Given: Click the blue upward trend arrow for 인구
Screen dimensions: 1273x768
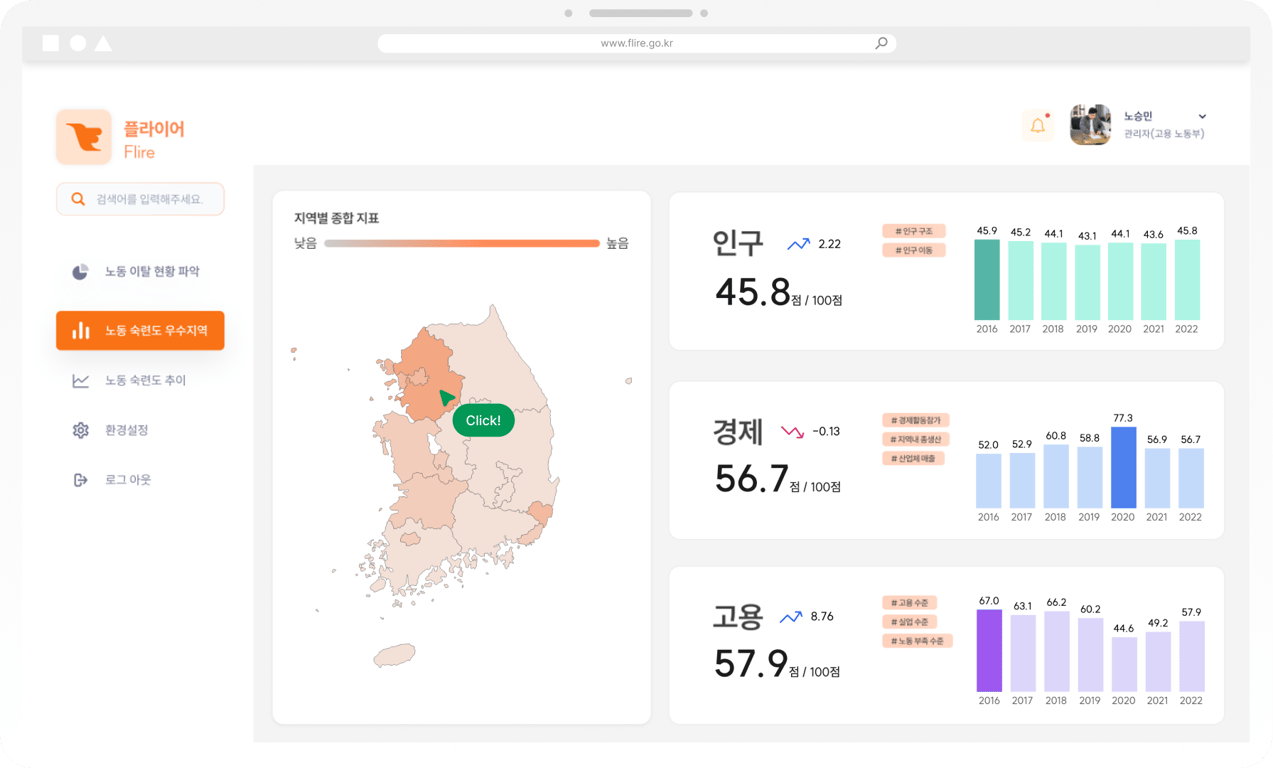Looking at the screenshot, I should 798,244.
